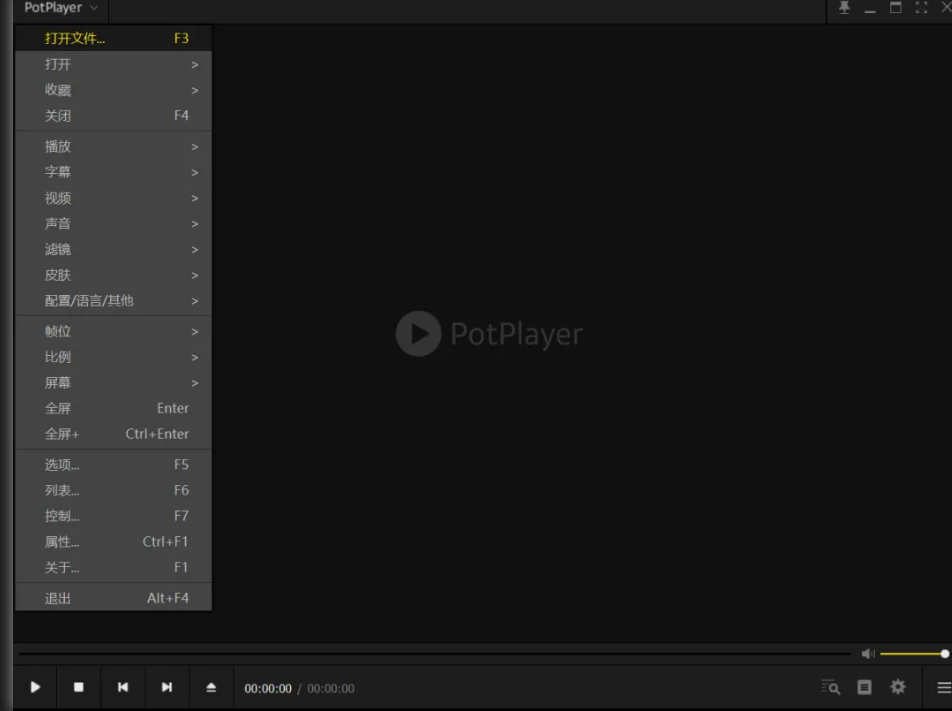Screen dimensions: 952x711
Task: Expand the 声音 submenu
Action: tap(114, 223)
